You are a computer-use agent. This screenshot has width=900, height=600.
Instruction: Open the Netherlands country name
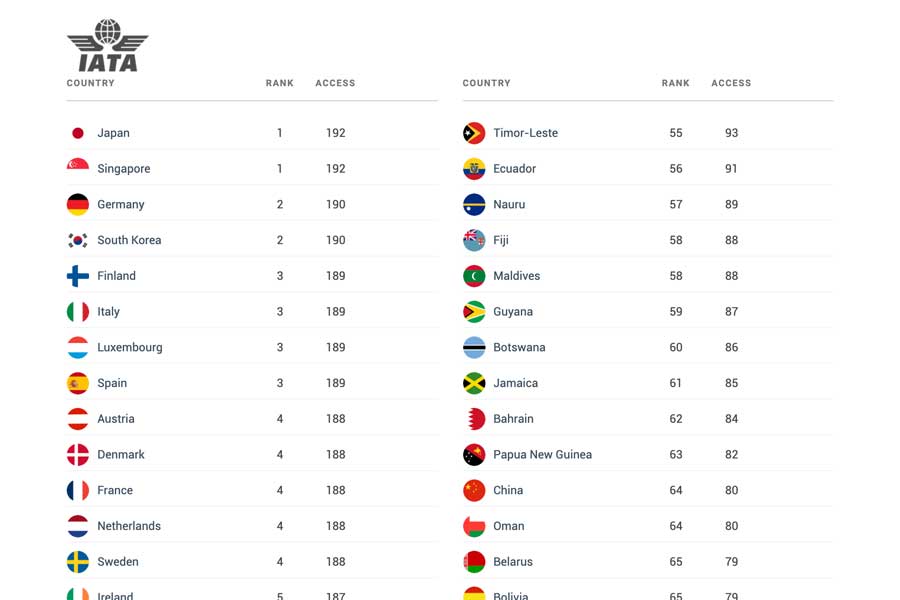pos(129,526)
